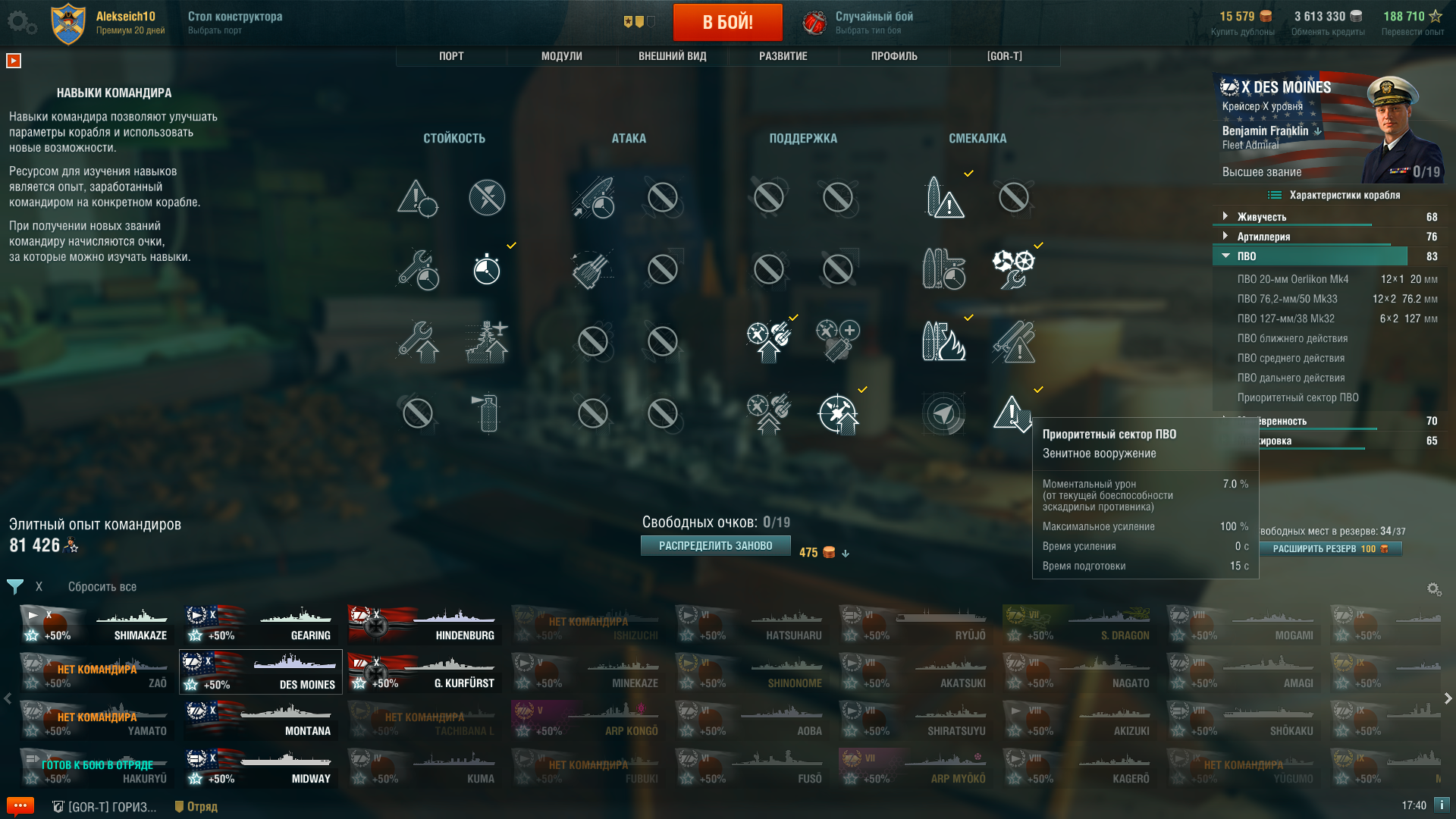Click the В БОЙ! battle button
This screenshot has width=1456, height=819.
click(x=727, y=22)
